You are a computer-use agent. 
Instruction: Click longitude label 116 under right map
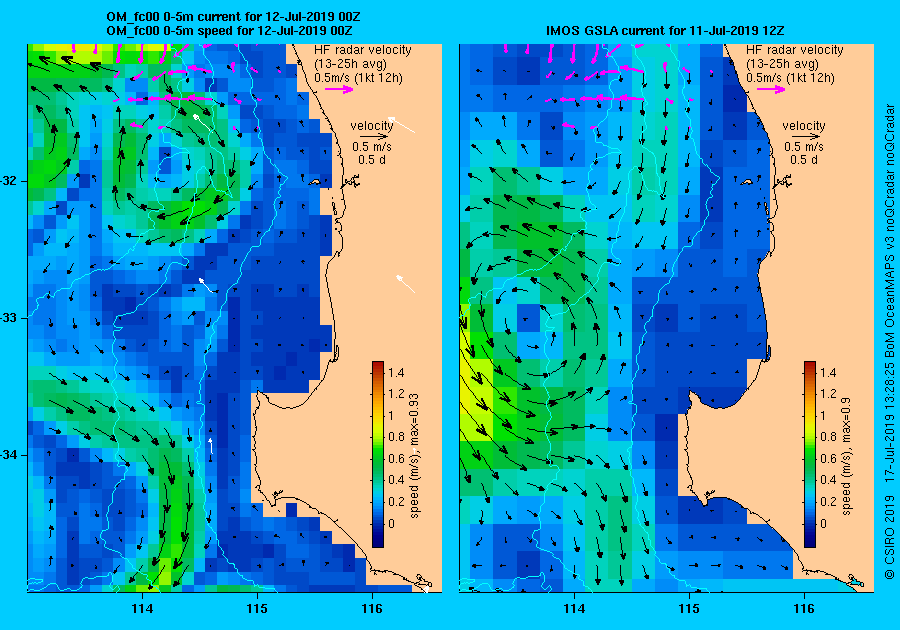(x=804, y=609)
